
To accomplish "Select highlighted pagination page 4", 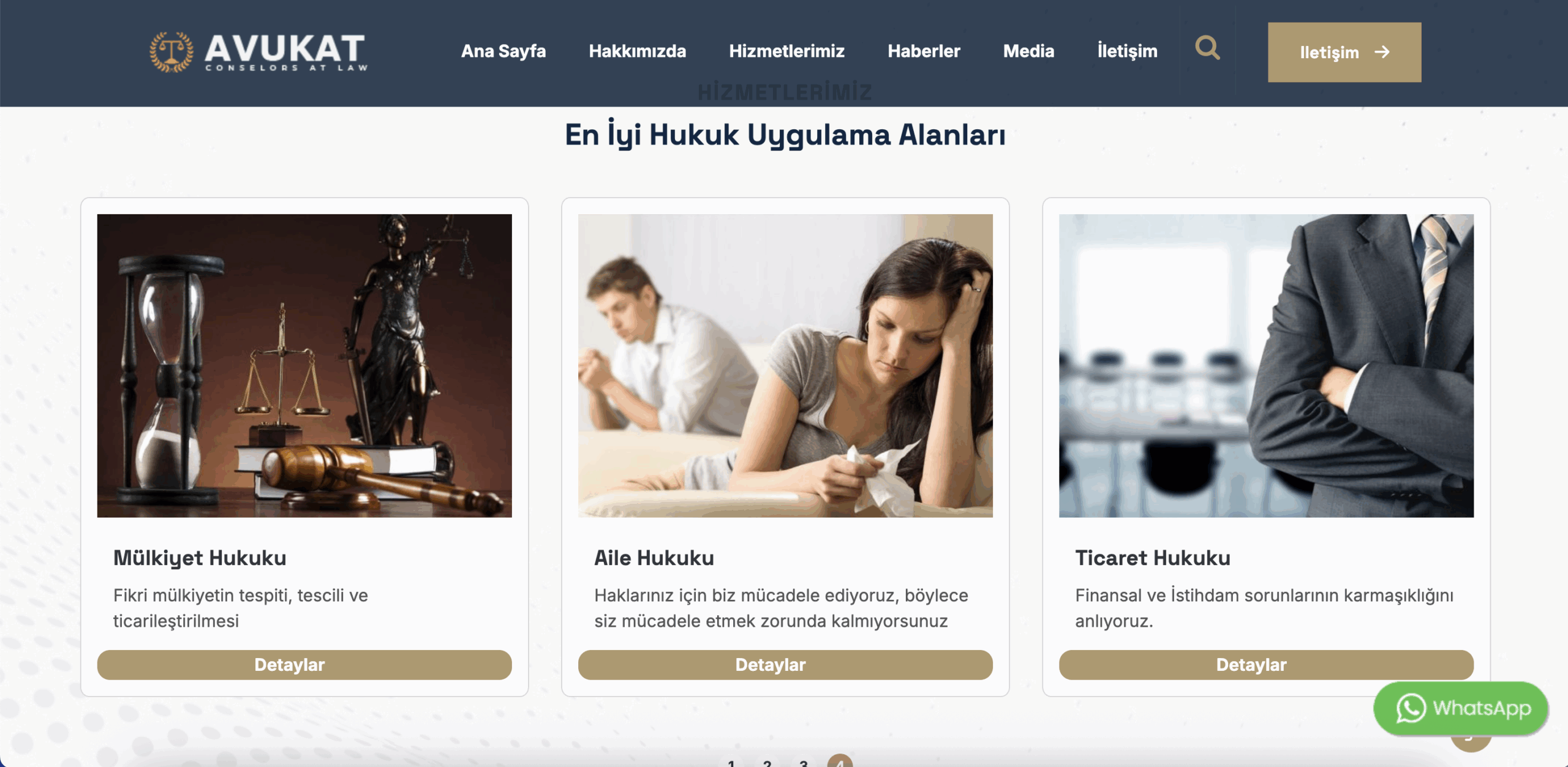I will click(x=840, y=761).
